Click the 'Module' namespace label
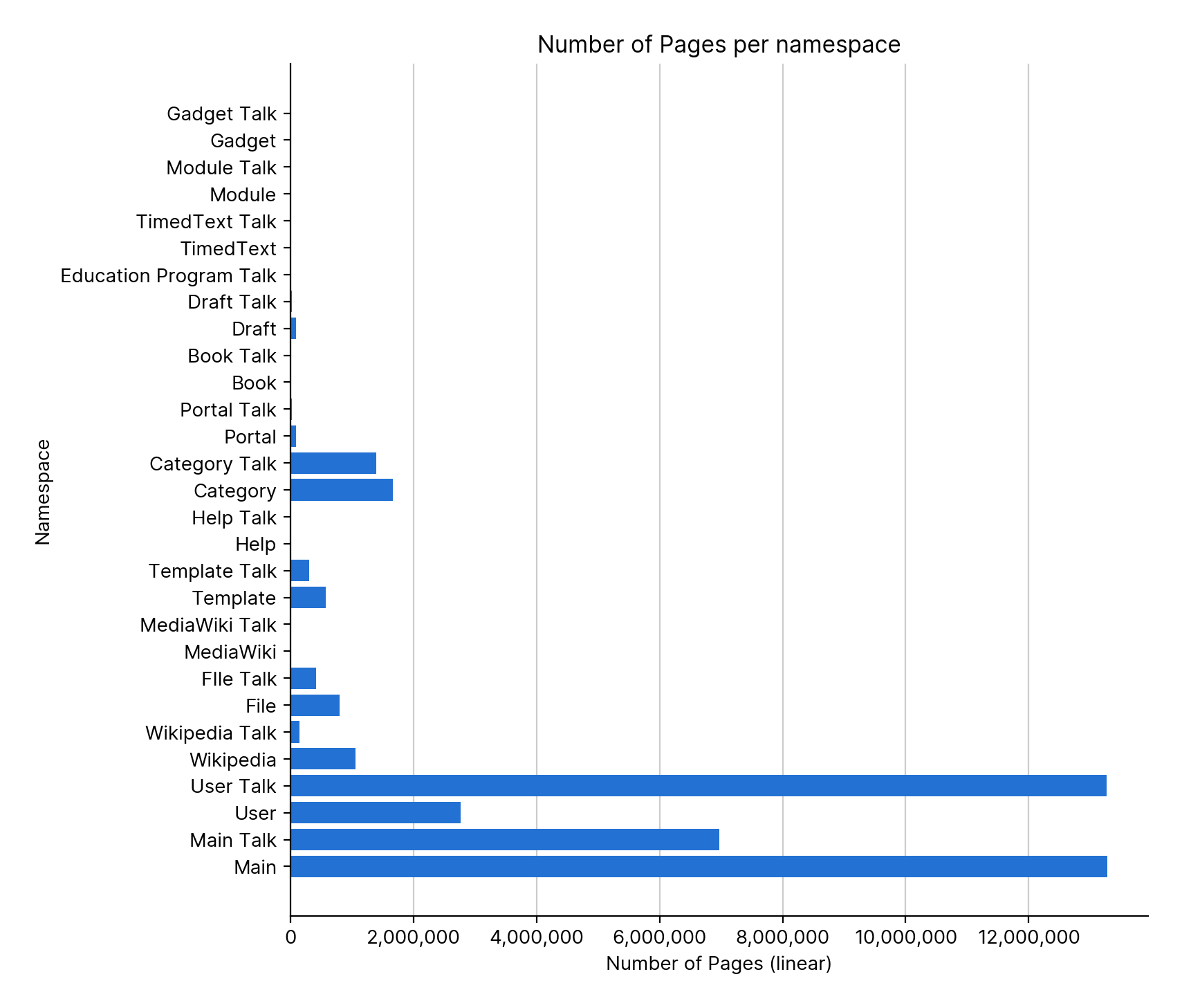This screenshot has height=1008, width=1182. coord(243,194)
